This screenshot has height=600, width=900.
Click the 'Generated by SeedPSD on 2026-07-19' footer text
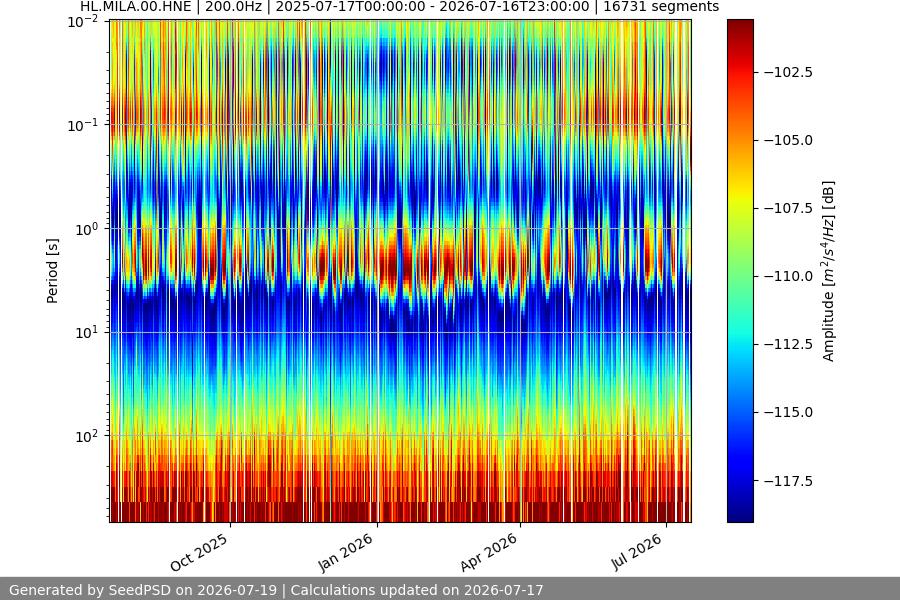143,590
